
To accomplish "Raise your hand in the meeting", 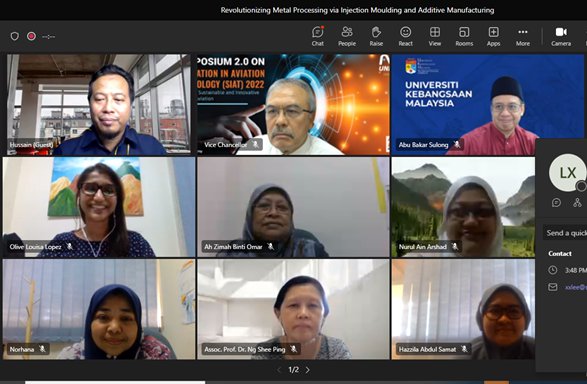I will click(x=376, y=36).
